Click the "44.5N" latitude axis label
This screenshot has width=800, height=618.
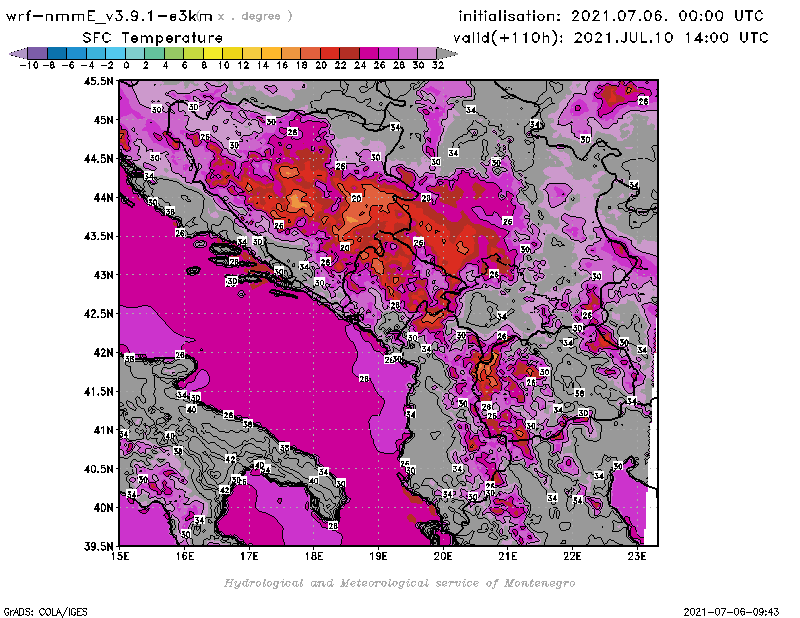(x=98, y=159)
